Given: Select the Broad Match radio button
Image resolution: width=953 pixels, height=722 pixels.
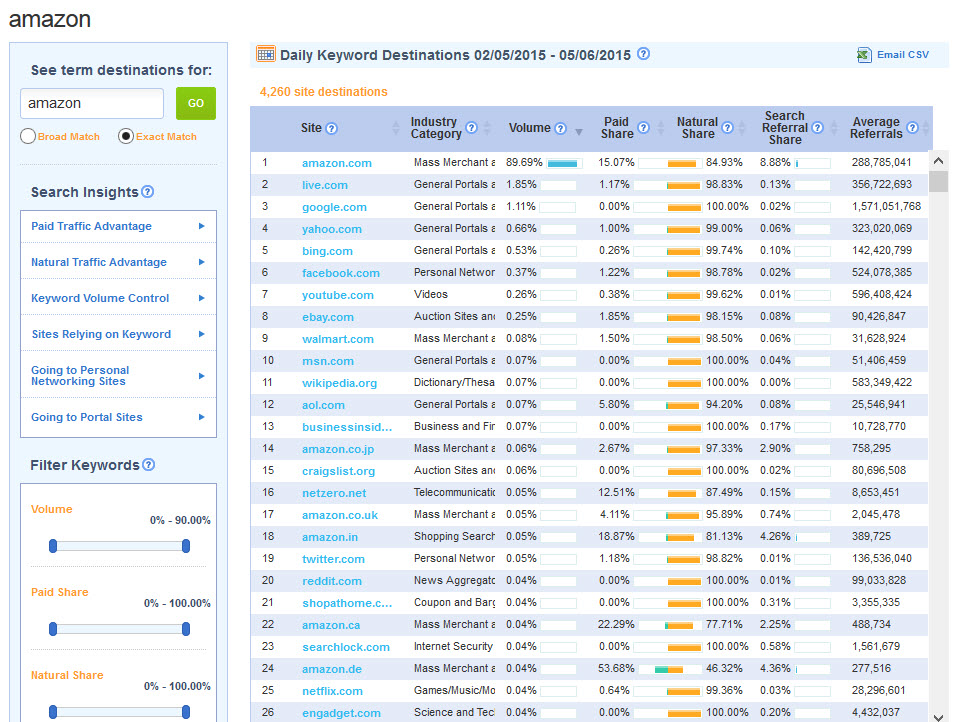Looking at the screenshot, I should pos(28,136).
